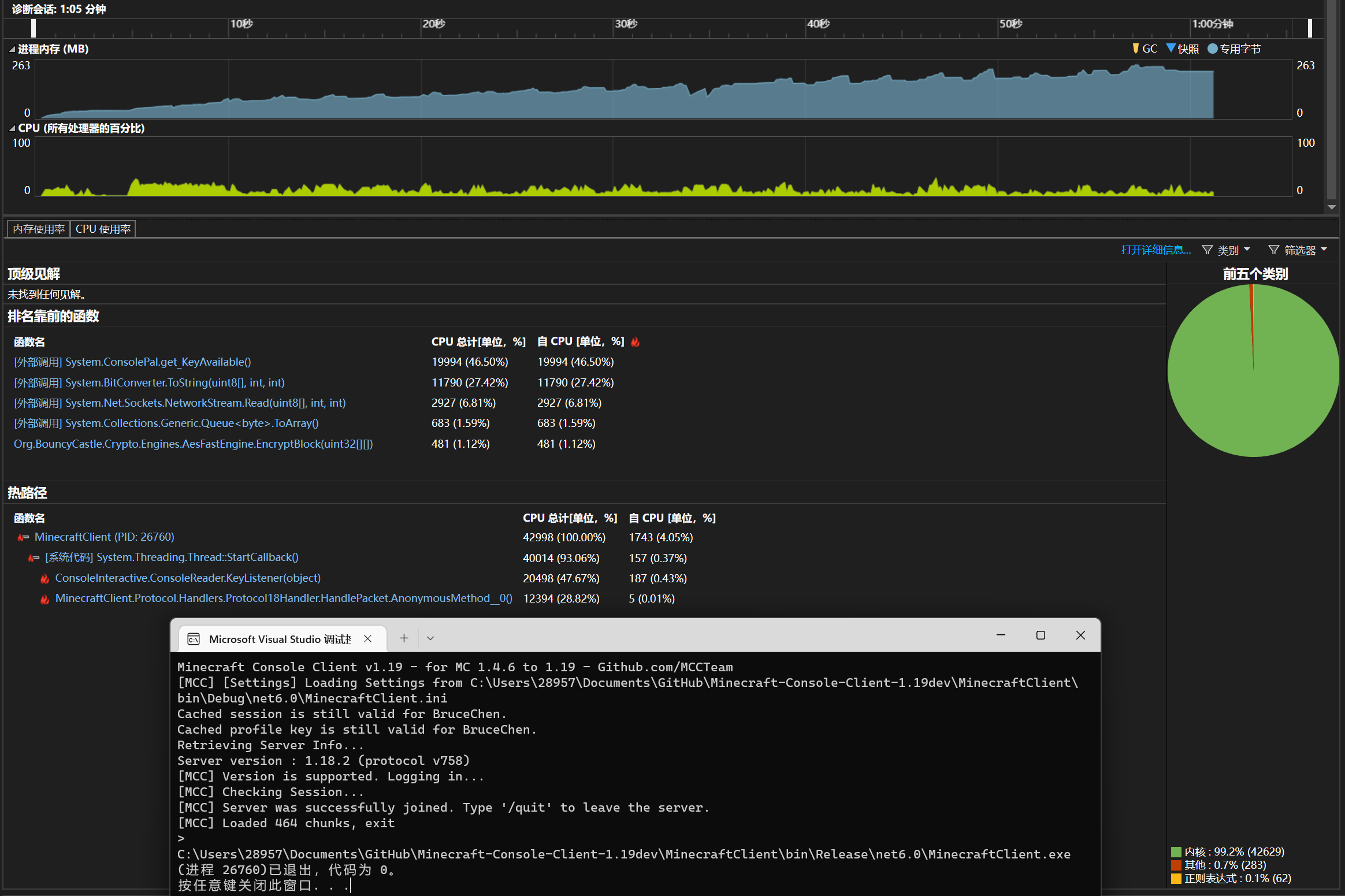The image size is (1345, 896).
Task: Click flame icon next to ConsoleReader.KeyListener
Action: click(x=44, y=579)
